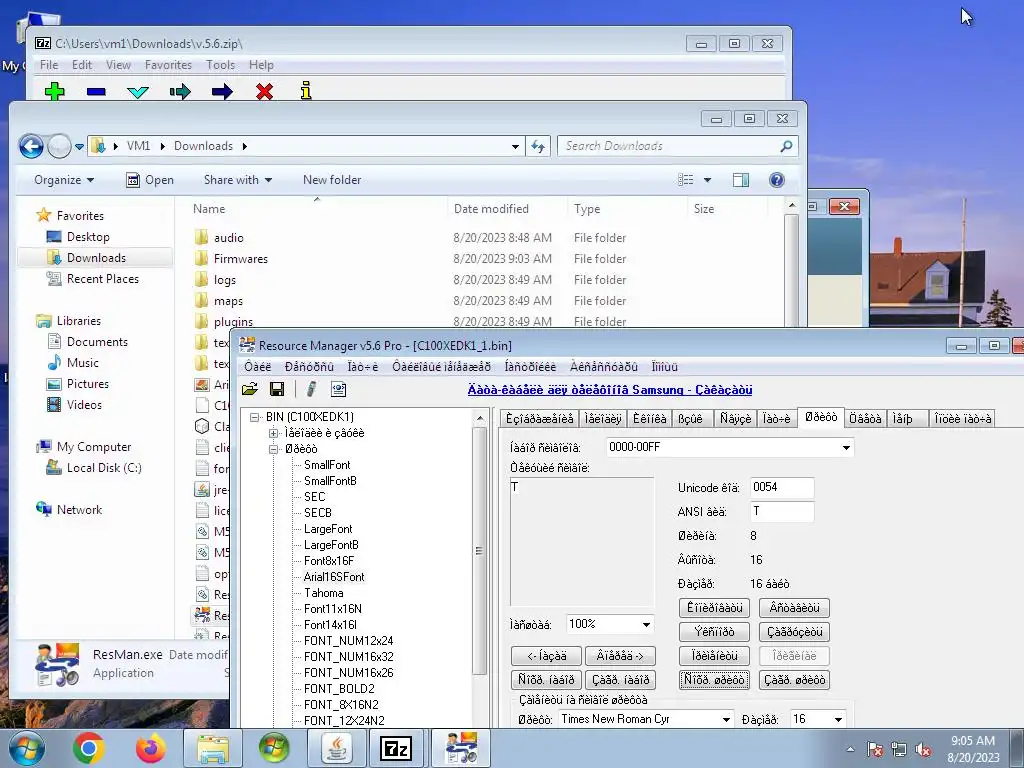Viewport: 1024px width, 768px height.
Task: Open the 0000-00FF symbol range dropdown
Action: [x=846, y=447]
